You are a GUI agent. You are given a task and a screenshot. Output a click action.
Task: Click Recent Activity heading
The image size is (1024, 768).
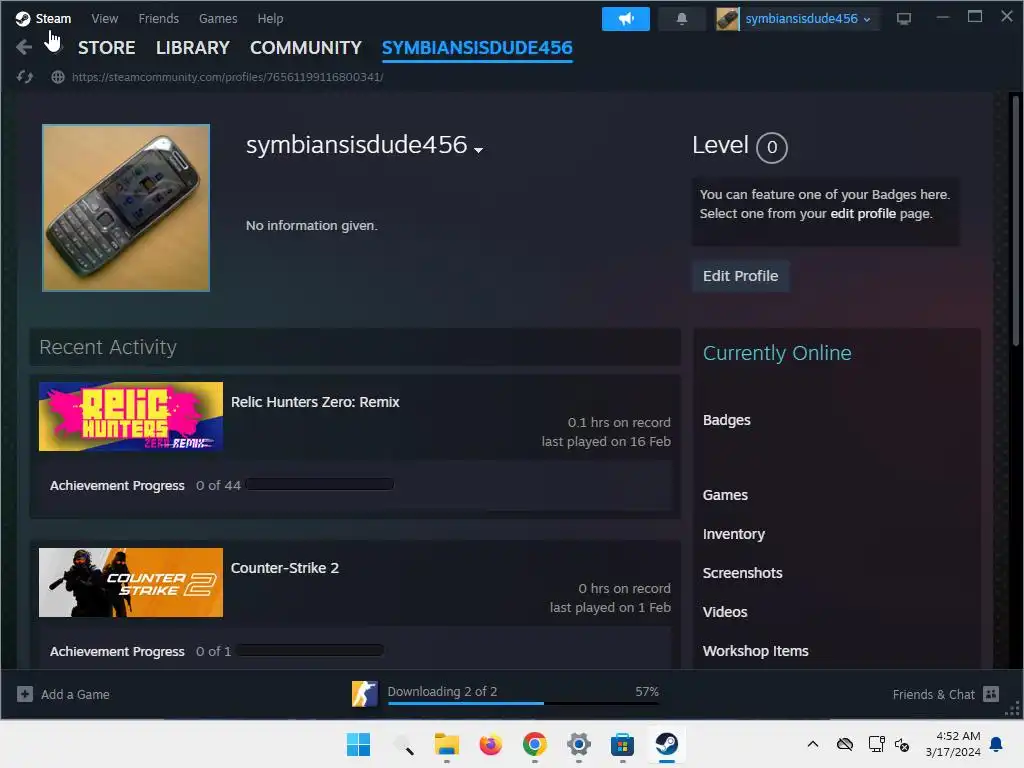point(108,347)
